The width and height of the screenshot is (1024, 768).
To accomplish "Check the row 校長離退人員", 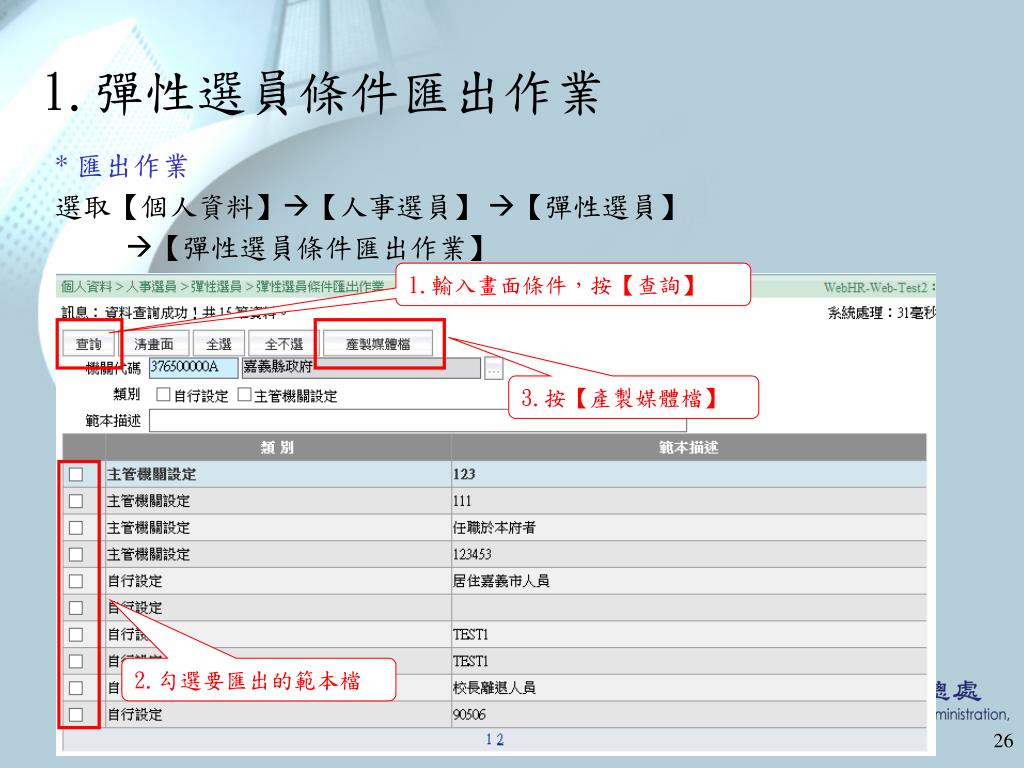I will (x=76, y=688).
